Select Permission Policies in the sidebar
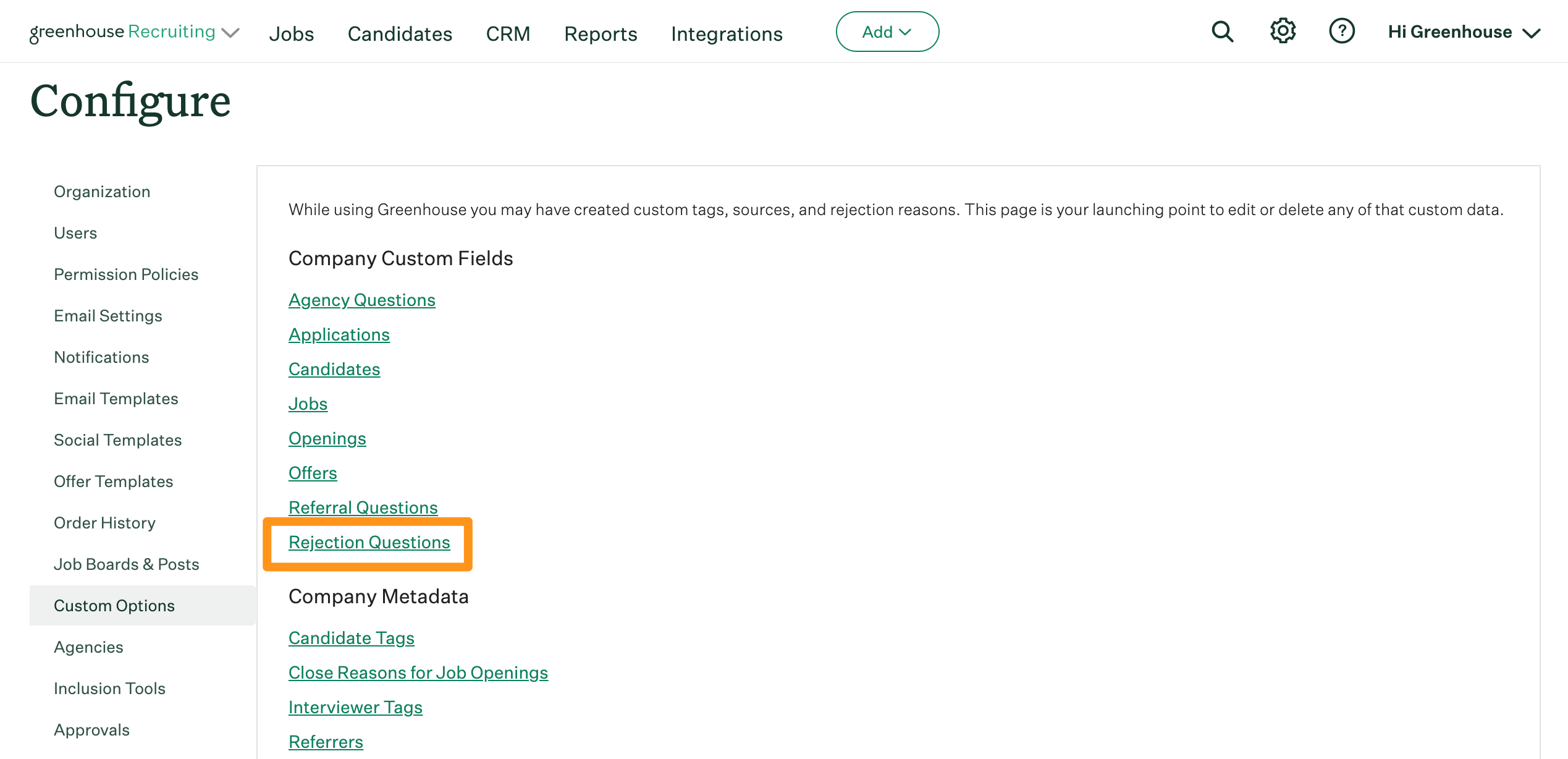 point(125,274)
